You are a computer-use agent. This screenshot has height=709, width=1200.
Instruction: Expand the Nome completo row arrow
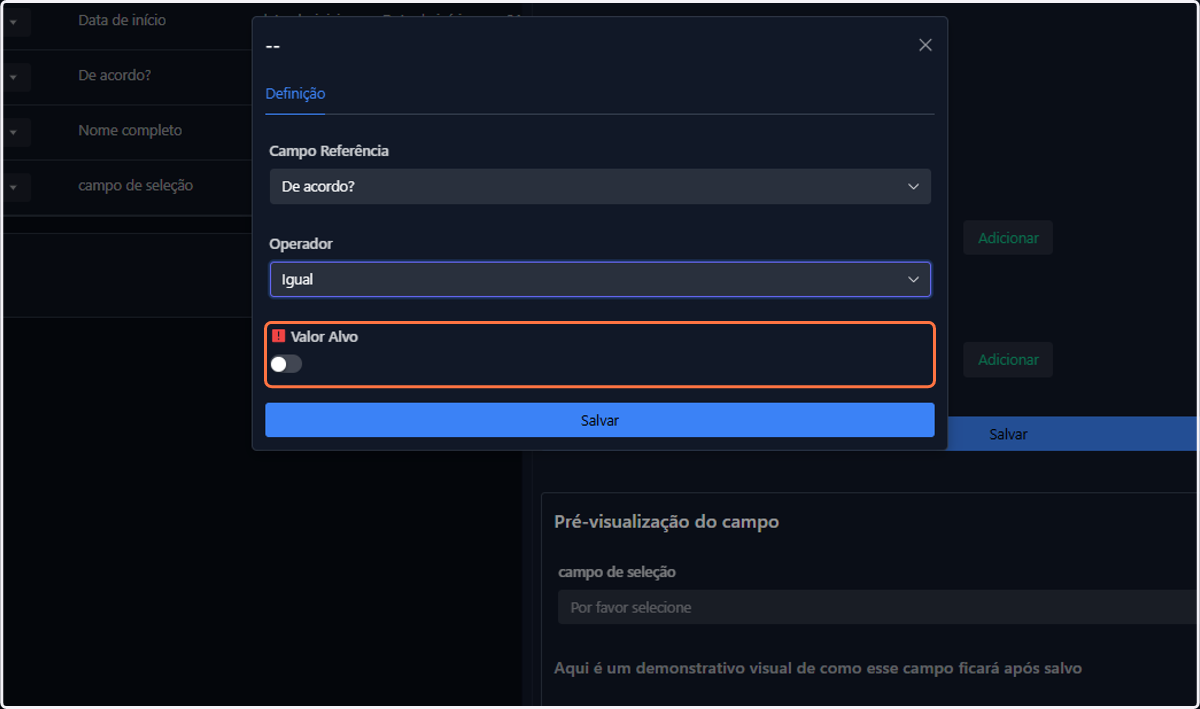16,132
